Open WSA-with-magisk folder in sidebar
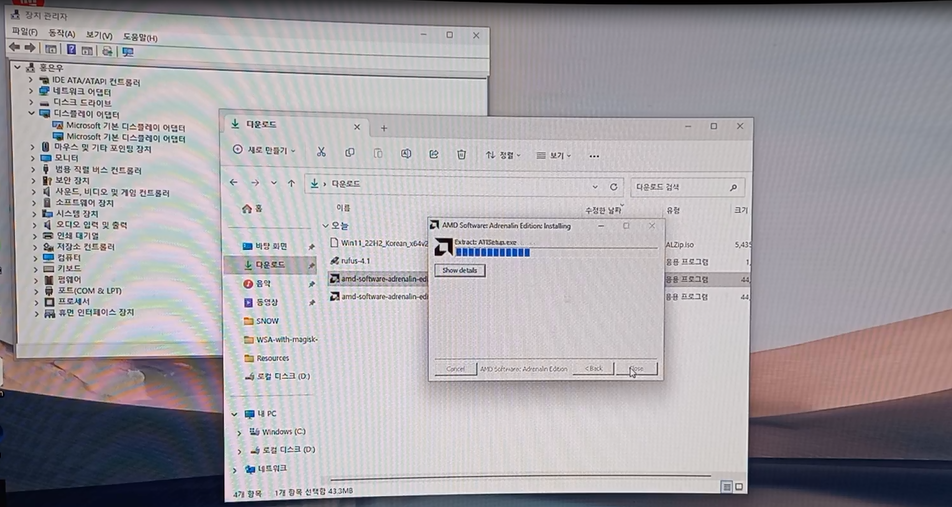 pyautogui.click(x=280, y=339)
